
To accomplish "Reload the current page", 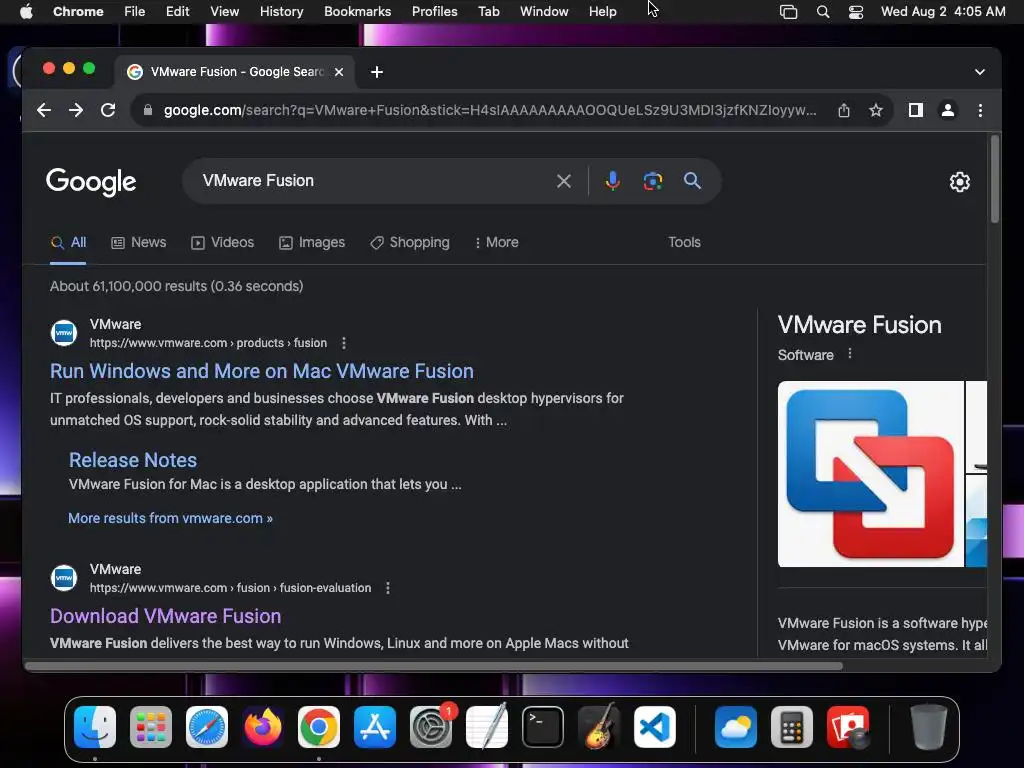I will click(108, 110).
